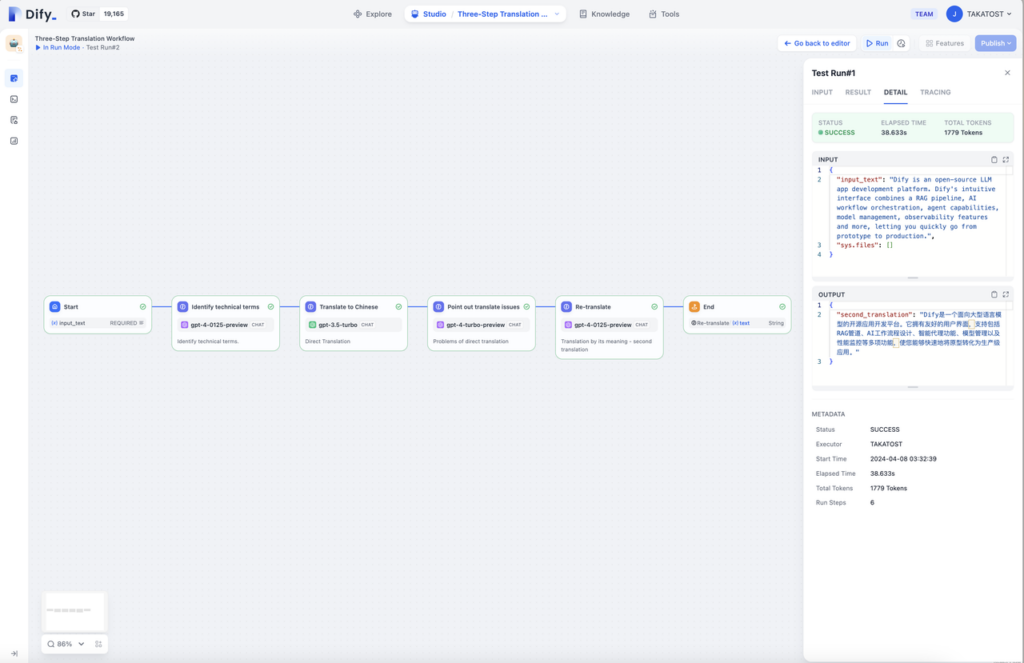Image resolution: width=1024 pixels, height=663 pixels.
Task: Click the Translate to Chinese success checkmark
Action: tap(398, 306)
